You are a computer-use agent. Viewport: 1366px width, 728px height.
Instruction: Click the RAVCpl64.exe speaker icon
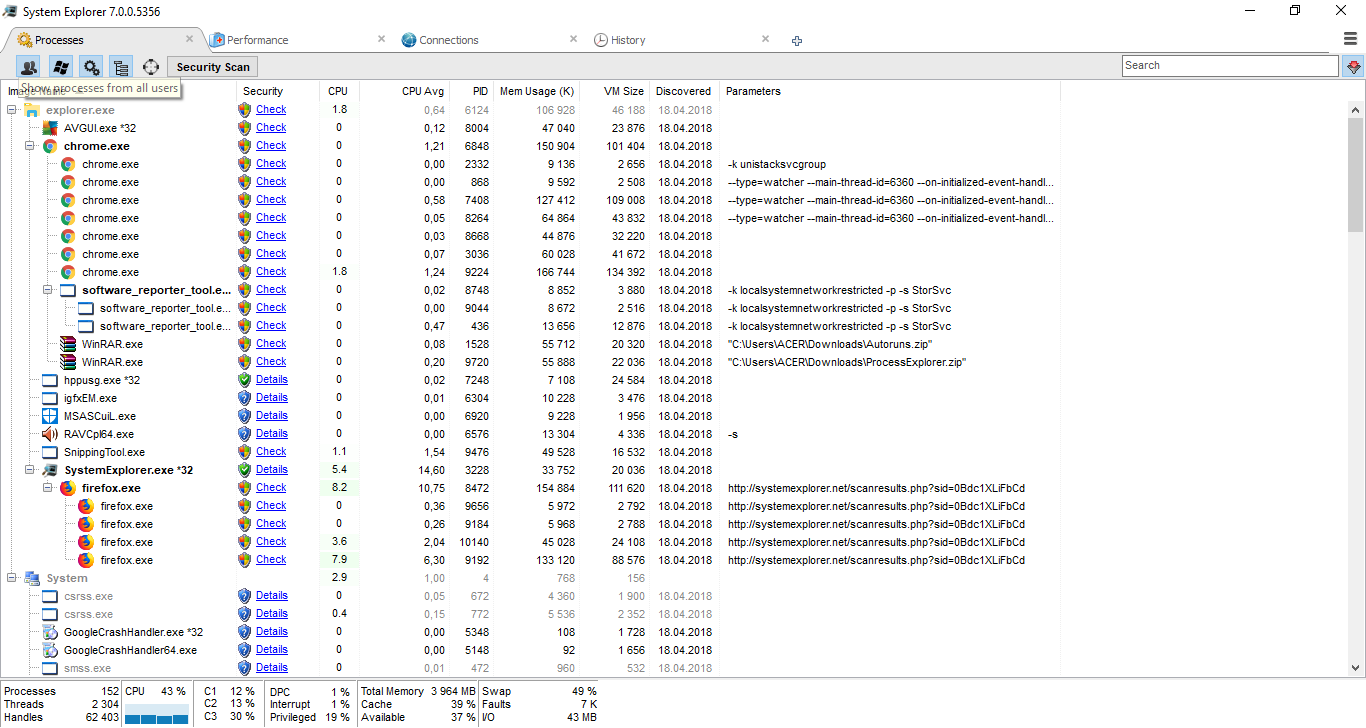(x=50, y=434)
